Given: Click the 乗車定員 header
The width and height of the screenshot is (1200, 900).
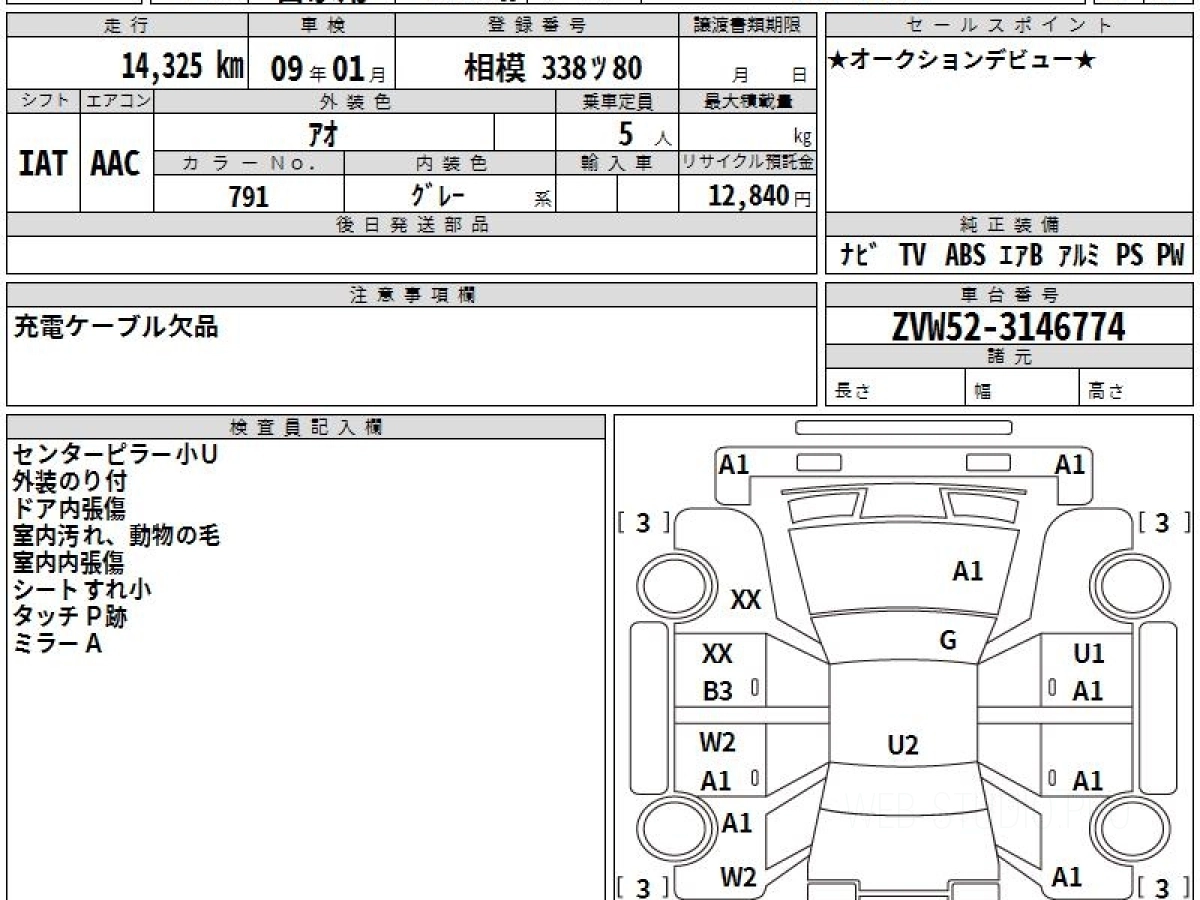Looking at the screenshot, I should tap(617, 101).
